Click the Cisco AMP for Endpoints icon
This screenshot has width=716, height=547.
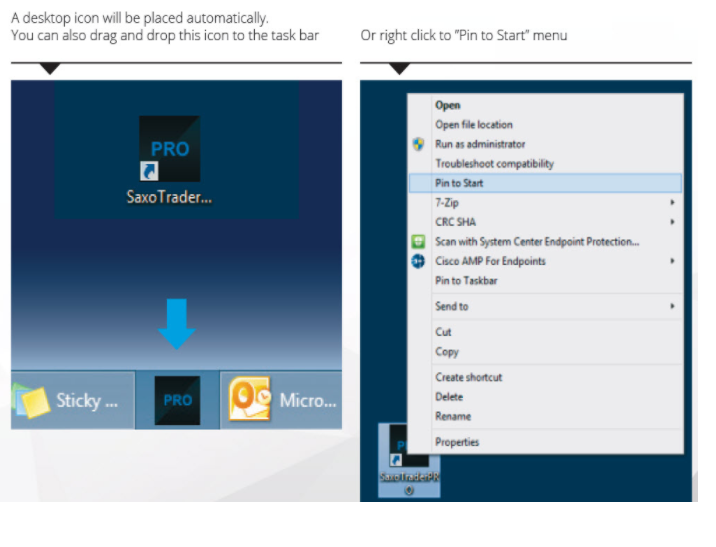(419, 261)
